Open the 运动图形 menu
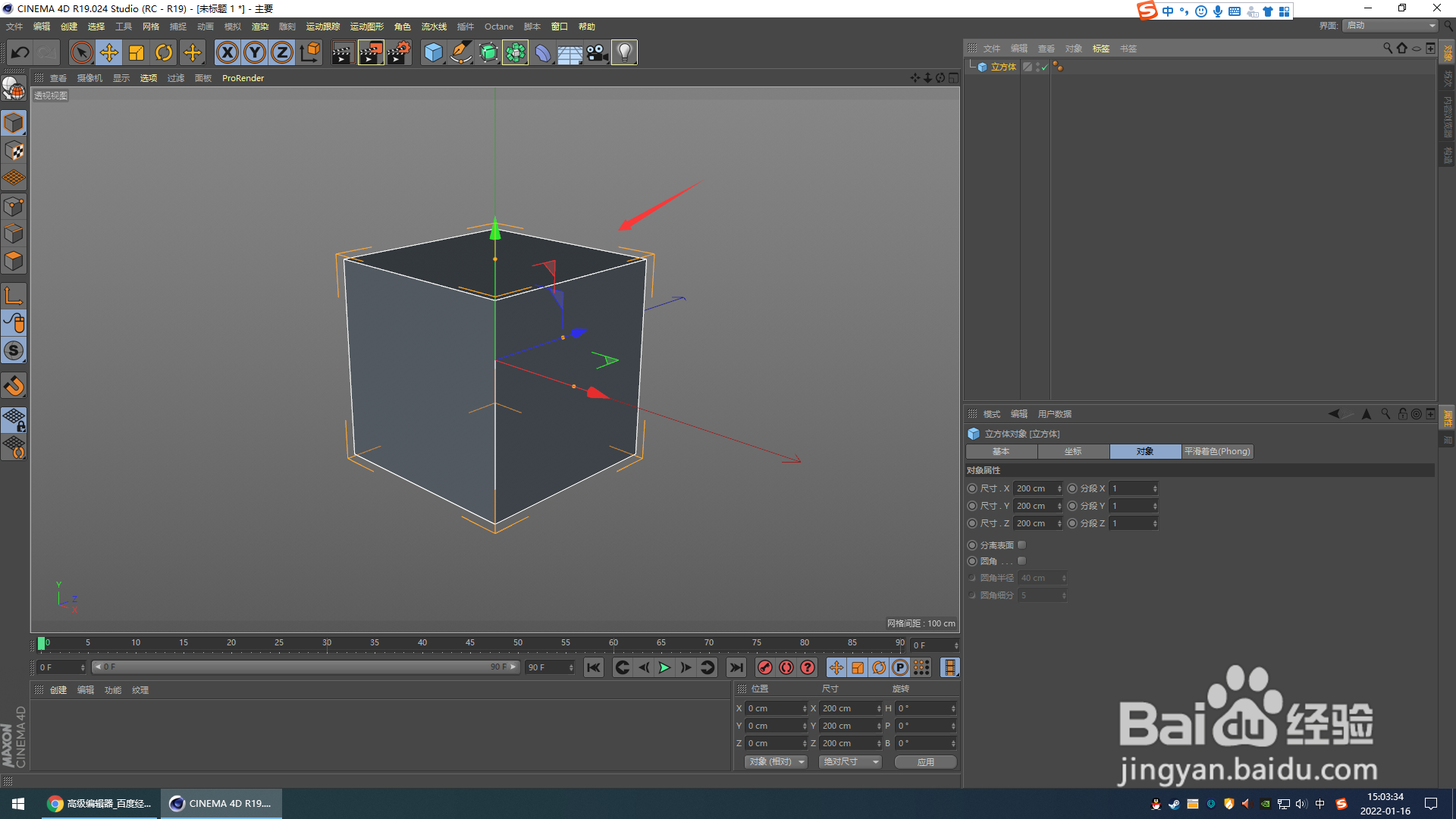The image size is (1456, 819). click(x=366, y=27)
